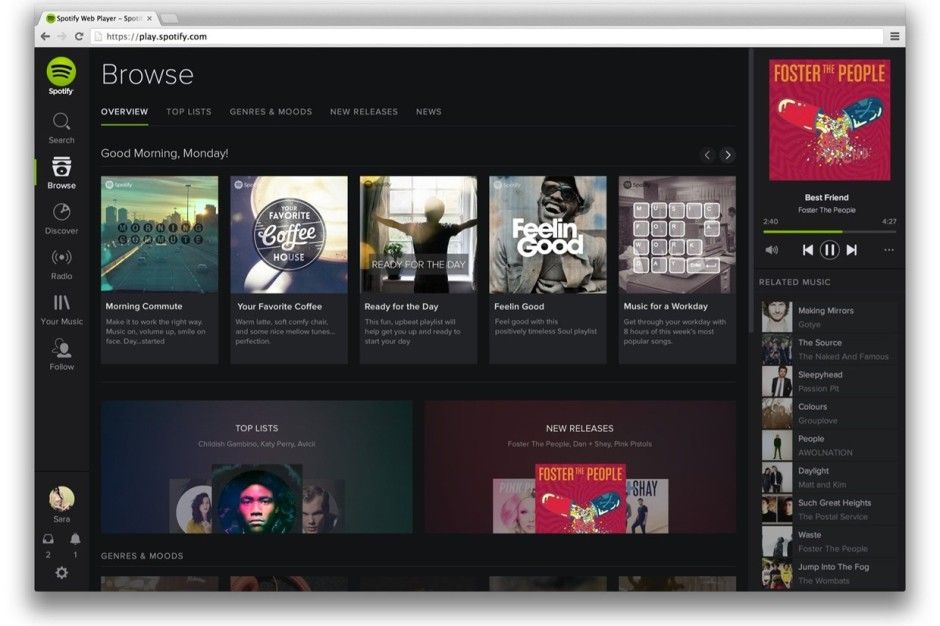
Task: Pause the currently playing track
Action: pyautogui.click(x=829, y=250)
